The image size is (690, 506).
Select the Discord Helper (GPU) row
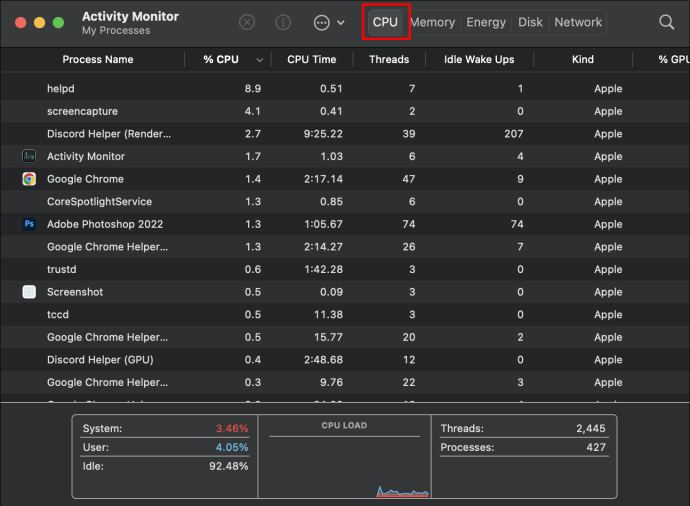345,359
